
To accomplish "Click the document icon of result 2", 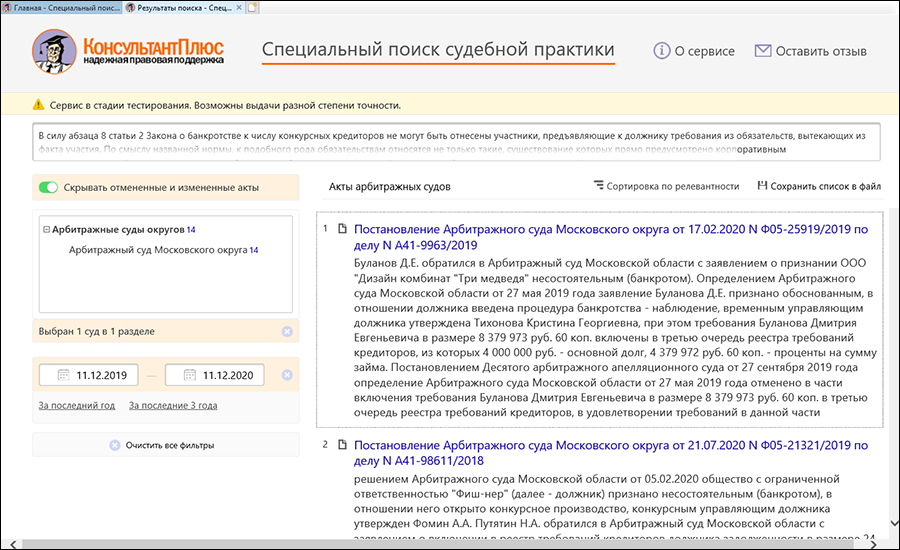I will [342, 445].
